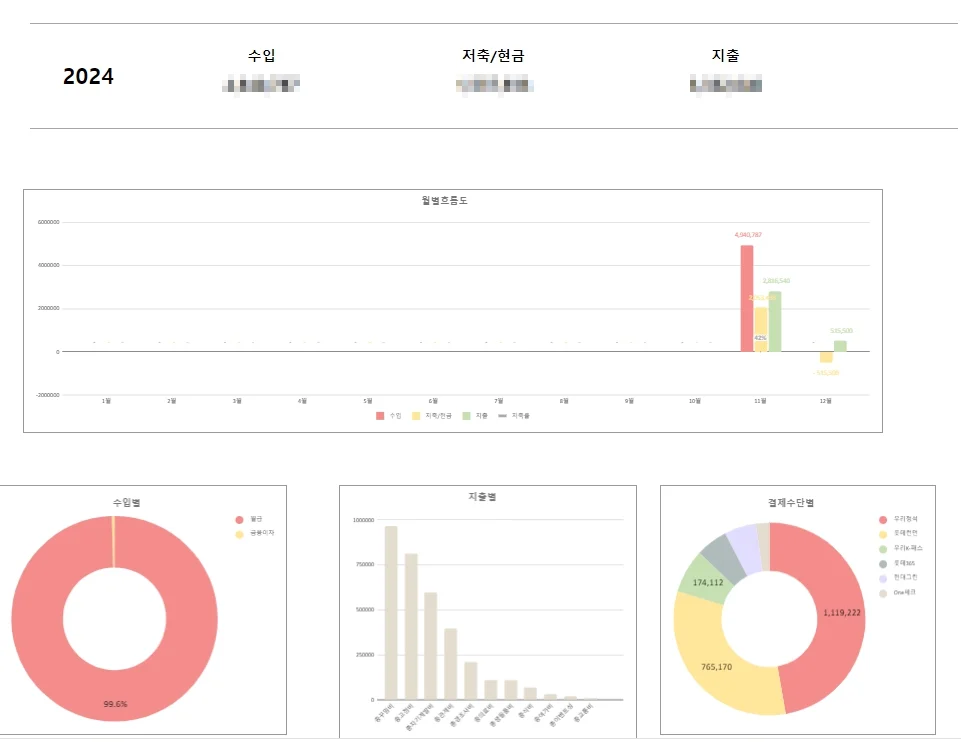This screenshot has width=961, height=742.
Task: Click the yellow legend dot in 수입별 chart
Action: (239, 534)
